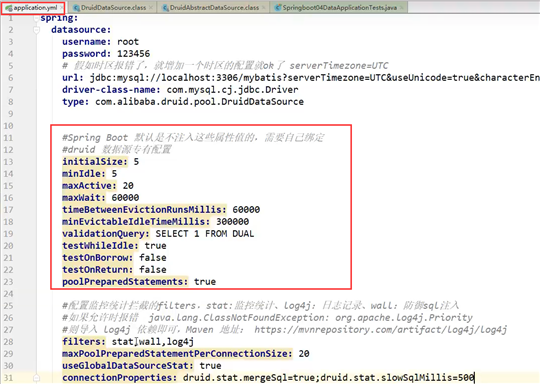This screenshot has width=540, height=384.
Task: Collapse the spring block fold marker
Action: [36, 18]
